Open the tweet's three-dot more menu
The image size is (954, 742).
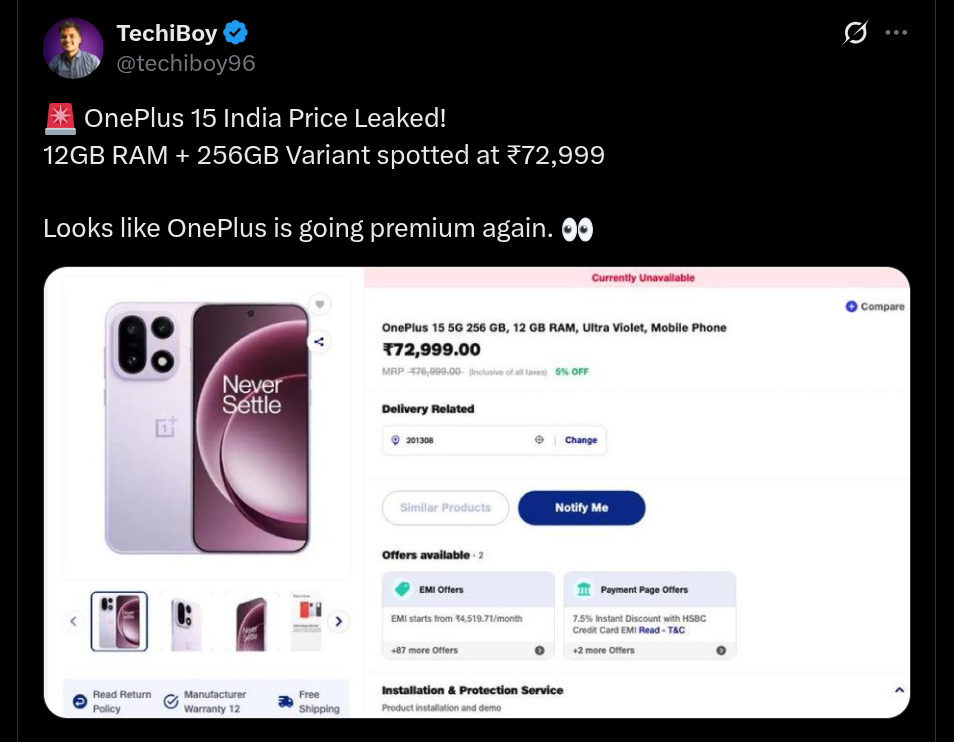click(x=897, y=33)
